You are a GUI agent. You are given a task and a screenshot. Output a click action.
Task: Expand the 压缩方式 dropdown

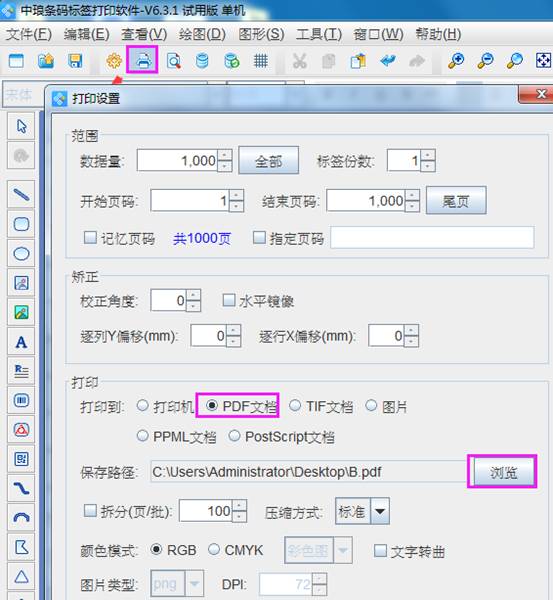coord(380,511)
